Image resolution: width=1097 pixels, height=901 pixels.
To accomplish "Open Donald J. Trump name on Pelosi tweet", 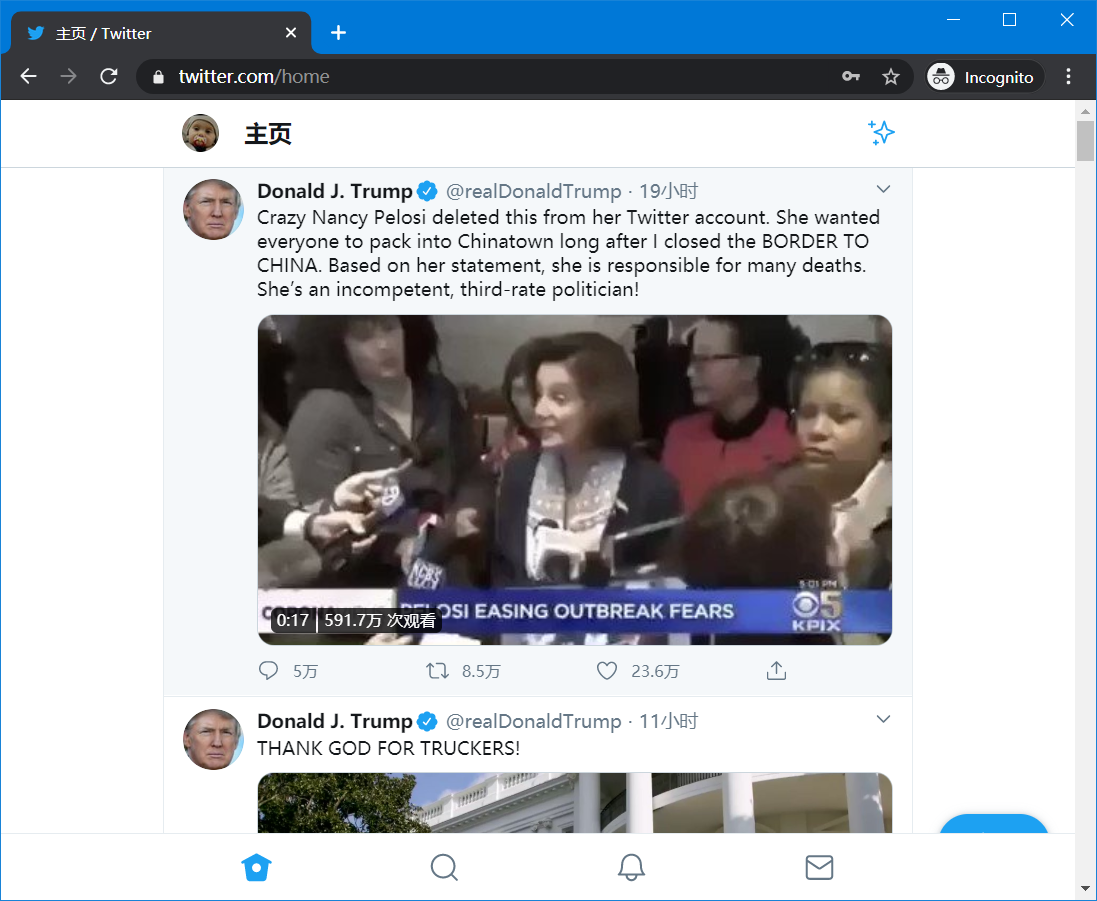I will click(x=335, y=191).
